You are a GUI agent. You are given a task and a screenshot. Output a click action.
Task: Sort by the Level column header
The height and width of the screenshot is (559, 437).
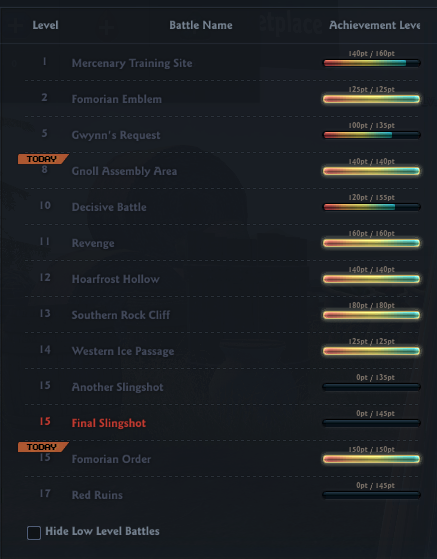click(45, 25)
